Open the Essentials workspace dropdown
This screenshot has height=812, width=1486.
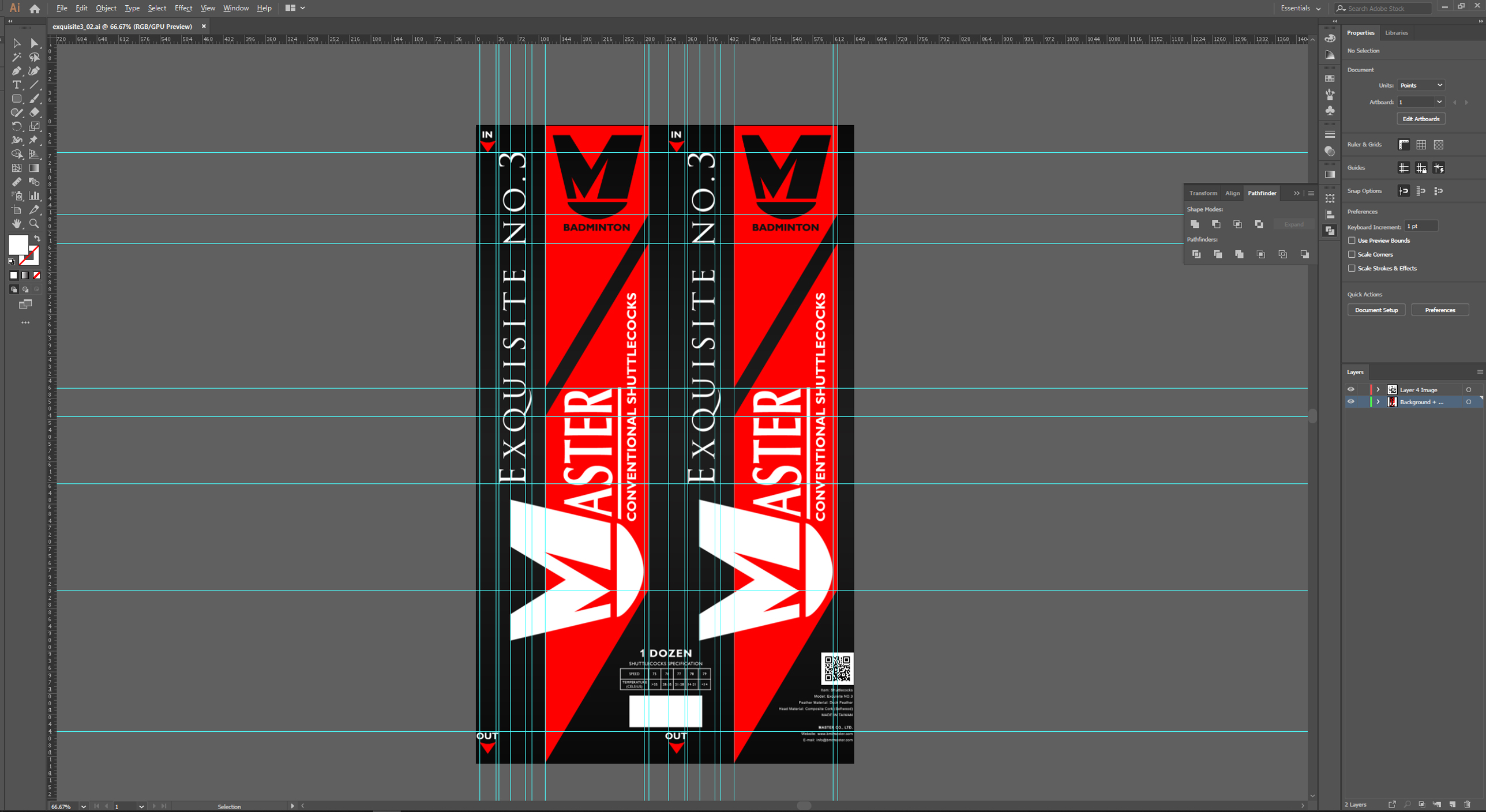tap(1300, 8)
